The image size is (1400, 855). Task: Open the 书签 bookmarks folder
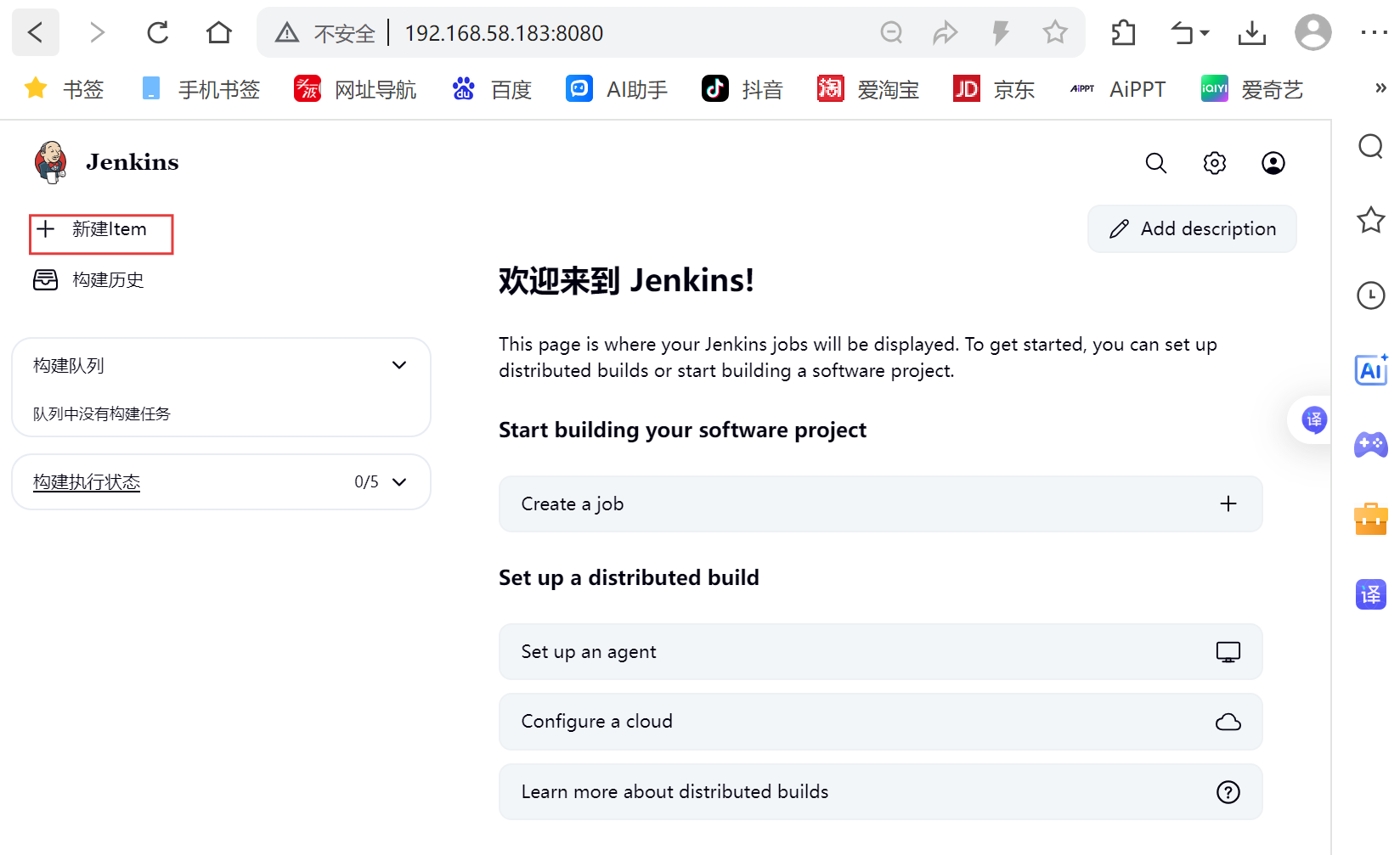point(65,88)
